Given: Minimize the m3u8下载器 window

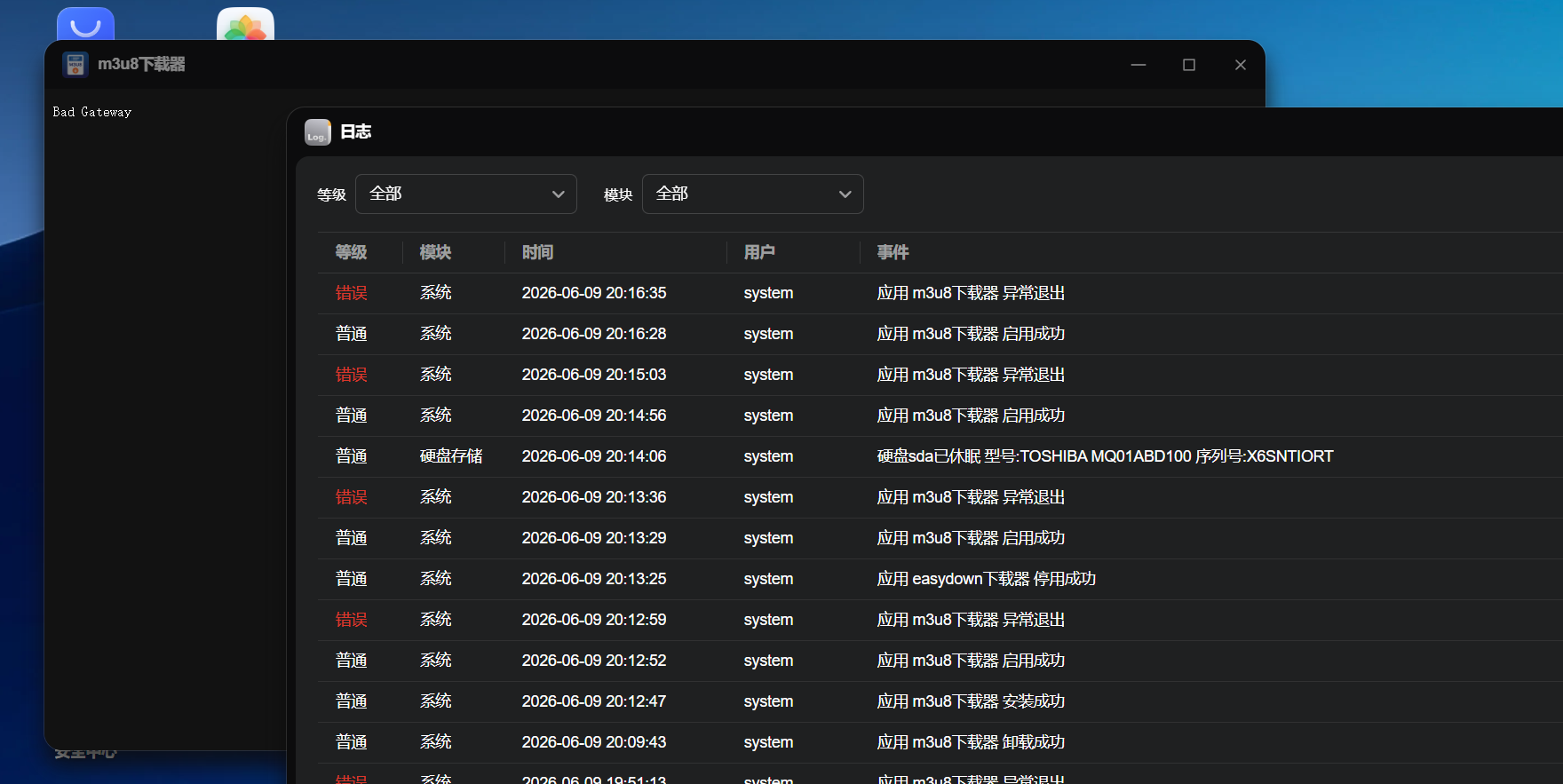Looking at the screenshot, I should 1139,65.
